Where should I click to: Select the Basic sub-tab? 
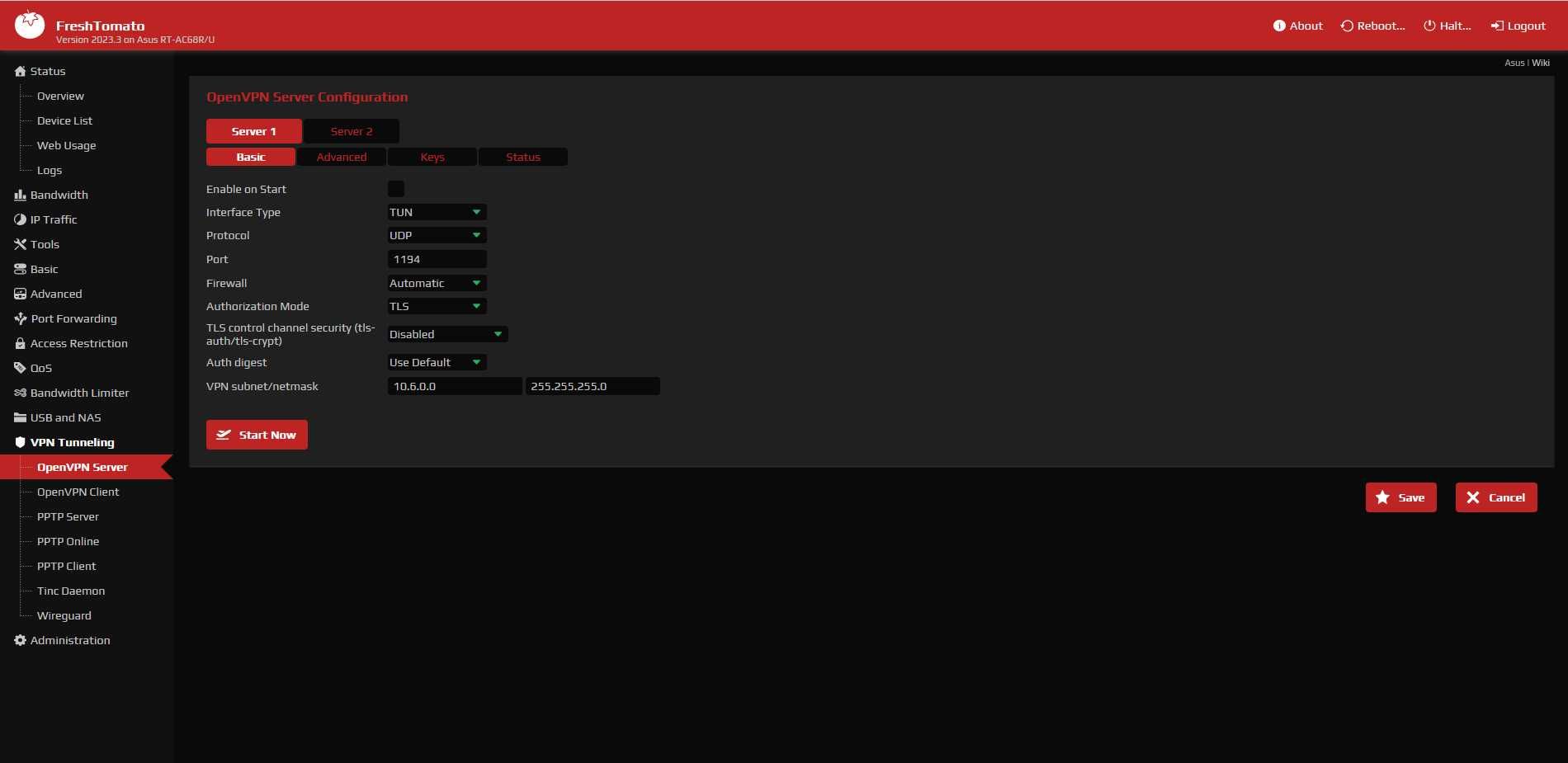pos(251,157)
